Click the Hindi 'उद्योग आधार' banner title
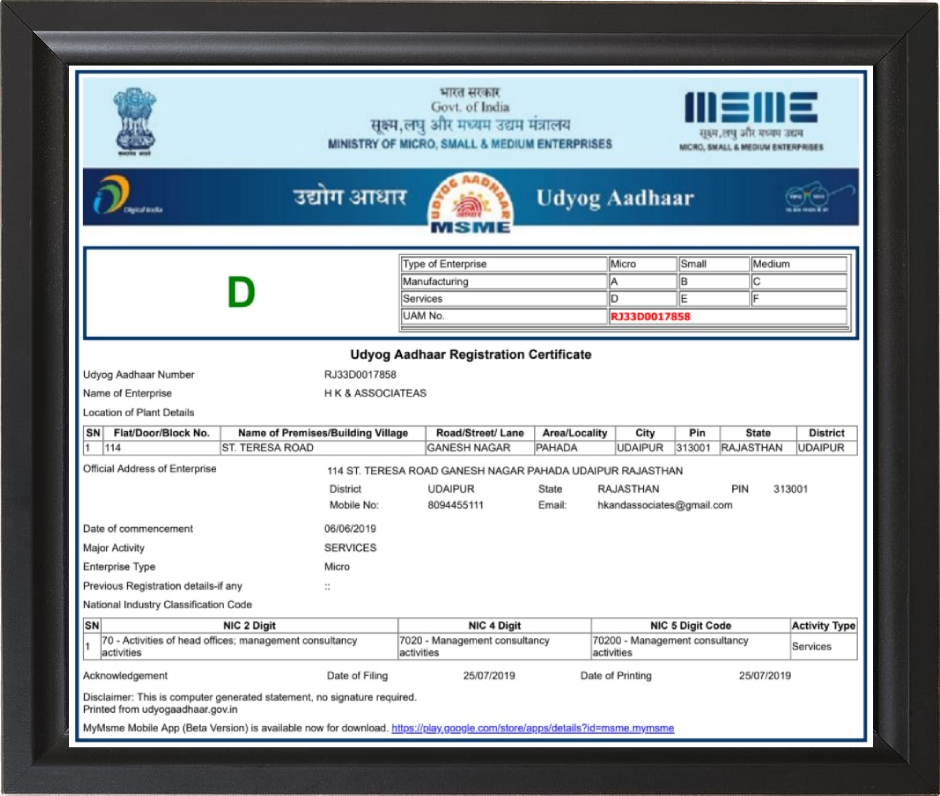The width and height of the screenshot is (940, 796). [x=349, y=197]
